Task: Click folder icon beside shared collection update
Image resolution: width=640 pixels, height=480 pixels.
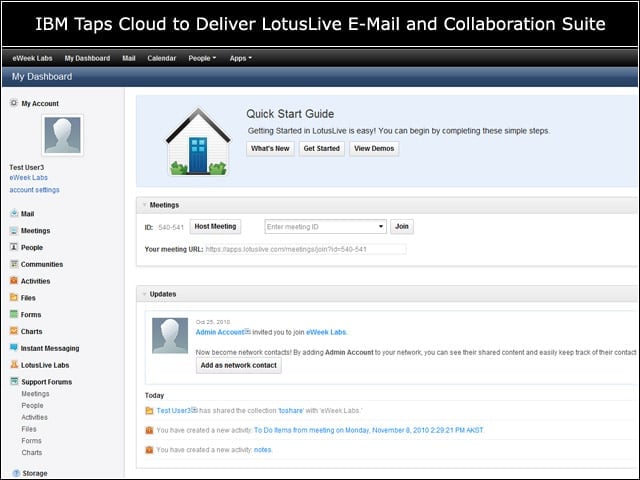Action: (149, 411)
